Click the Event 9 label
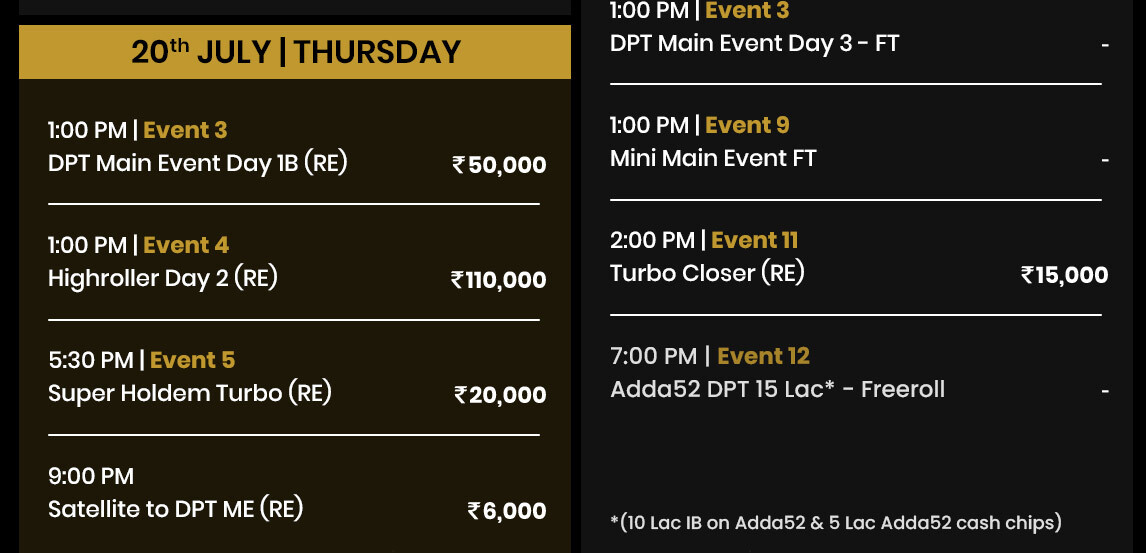Image resolution: width=1146 pixels, height=553 pixels. coord(747,125)
